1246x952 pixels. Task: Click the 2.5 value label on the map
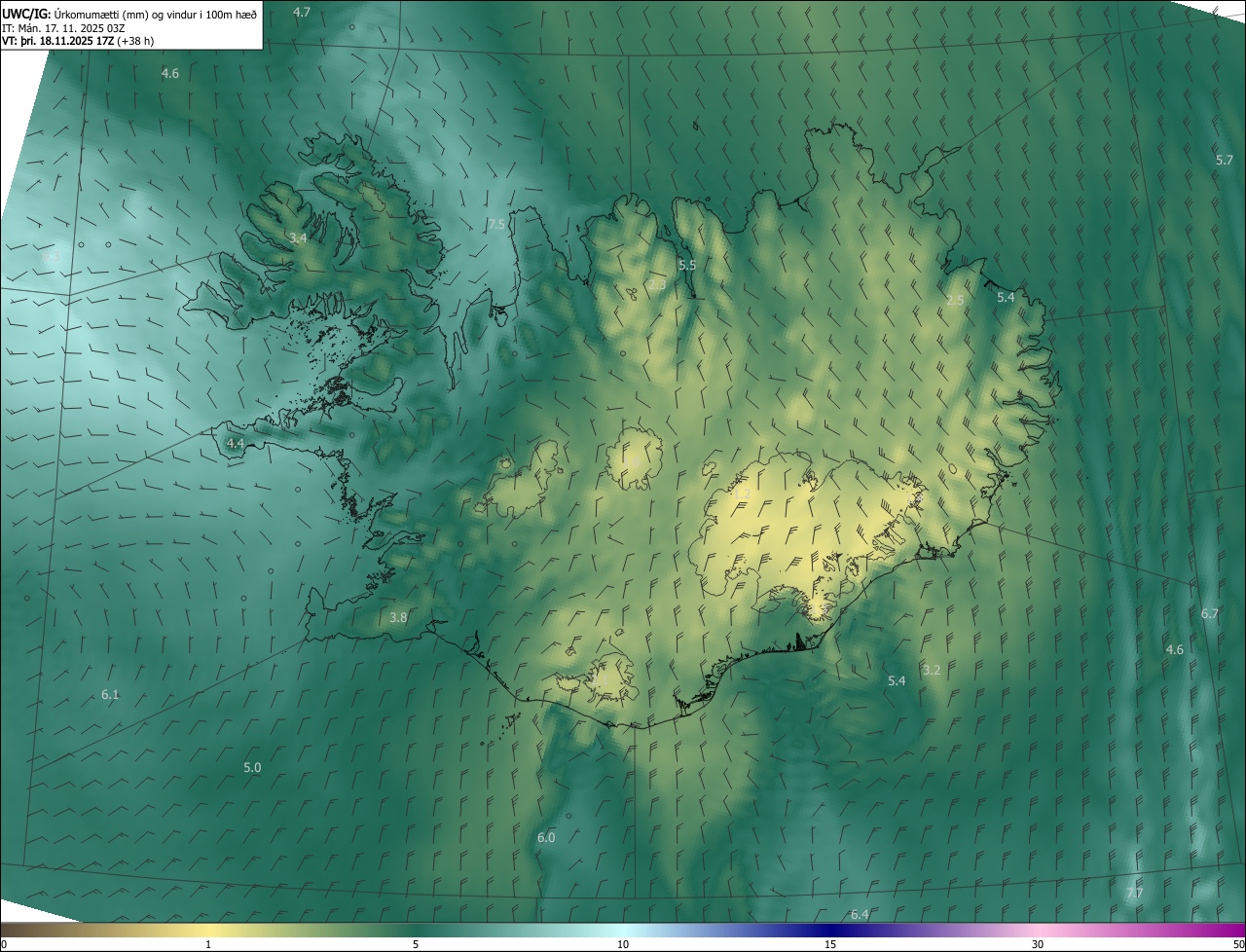click(x=955, y=300)
